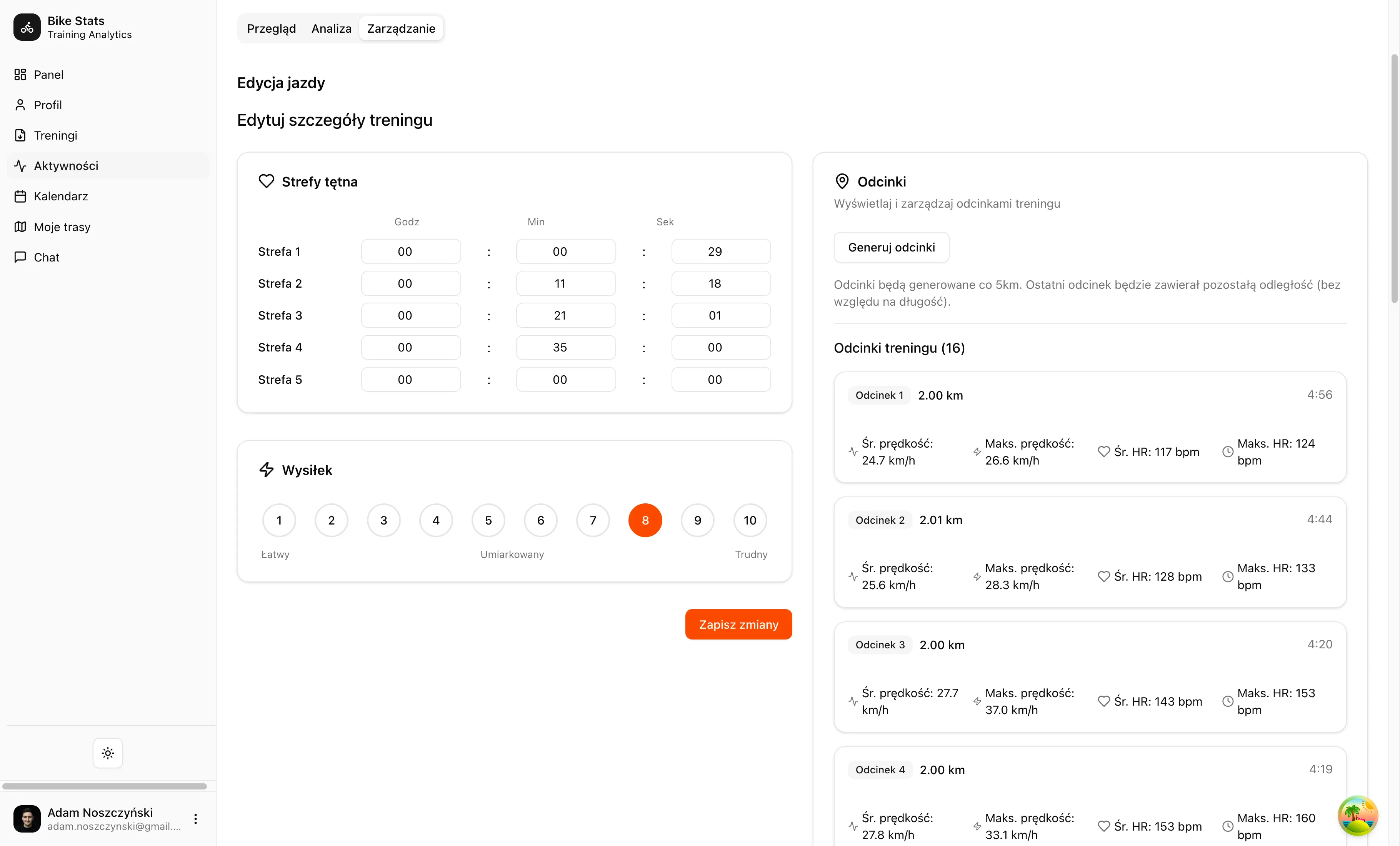Open Panel via dashboard icon
The width and height of the screenshot is (1400, 846).
[x=20, y=75]
